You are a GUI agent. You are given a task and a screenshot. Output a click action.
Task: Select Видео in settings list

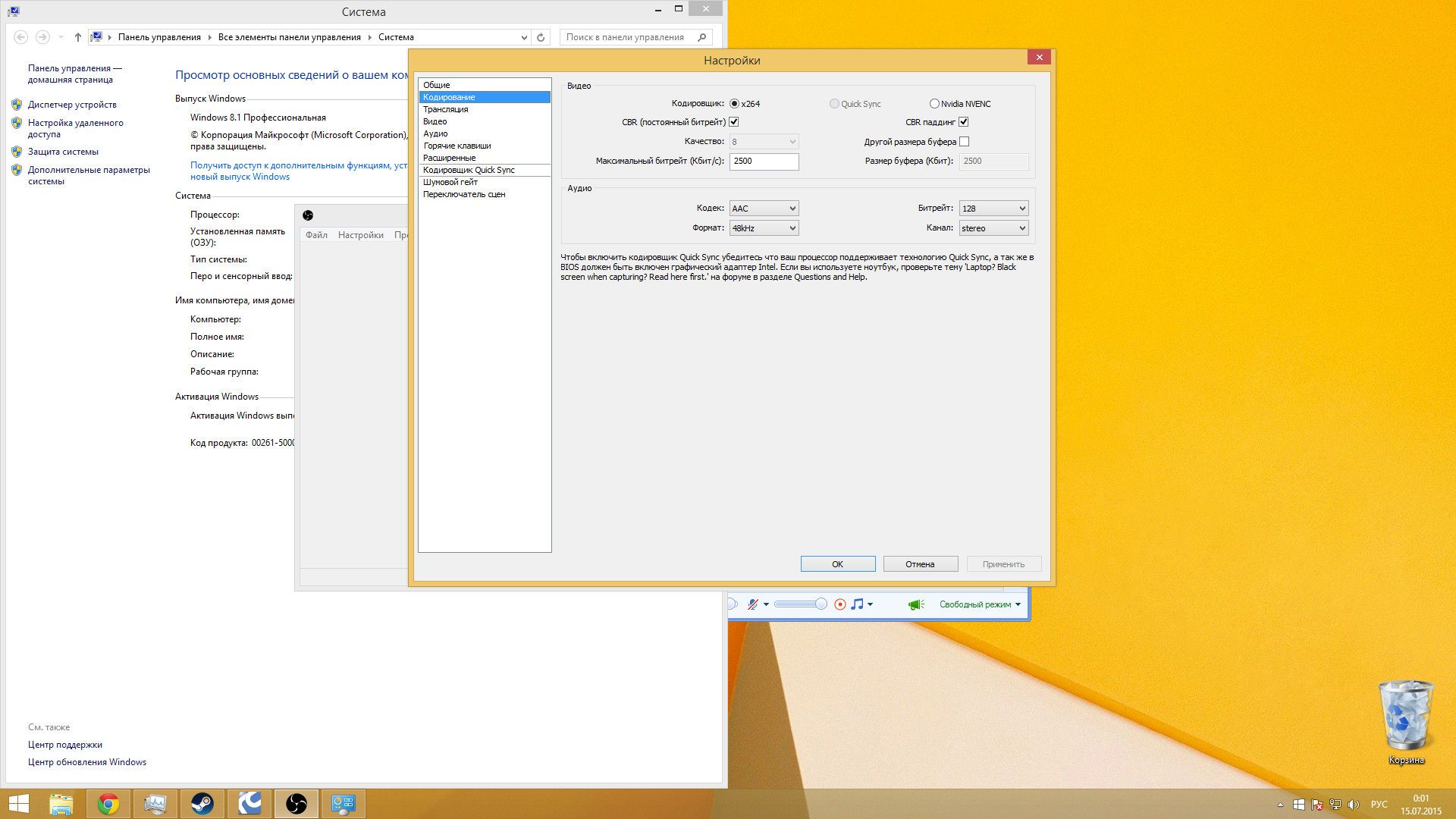485,121
